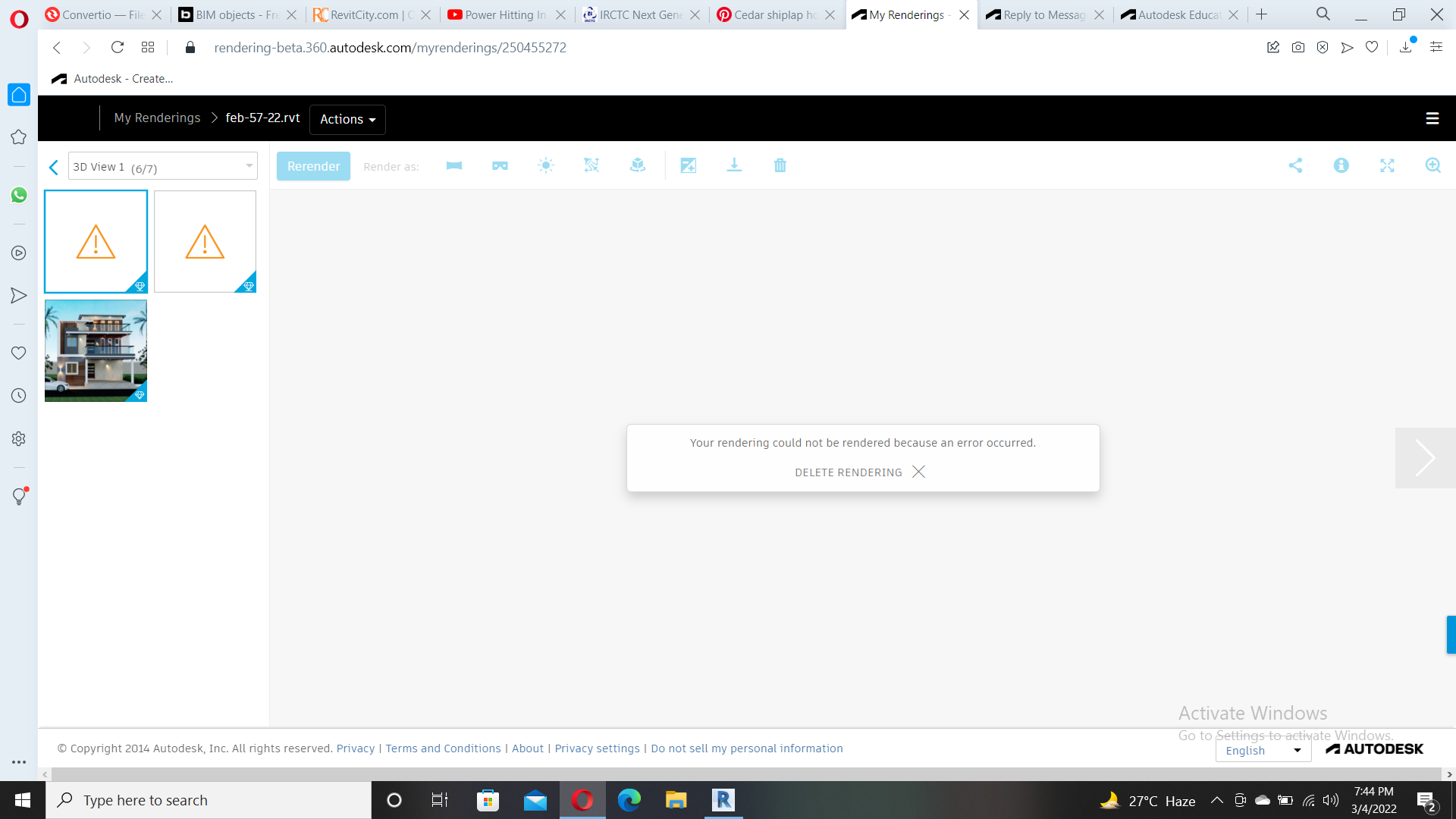
Task: Enter fullscreen view of the rendering
Action: (1386, 165)
